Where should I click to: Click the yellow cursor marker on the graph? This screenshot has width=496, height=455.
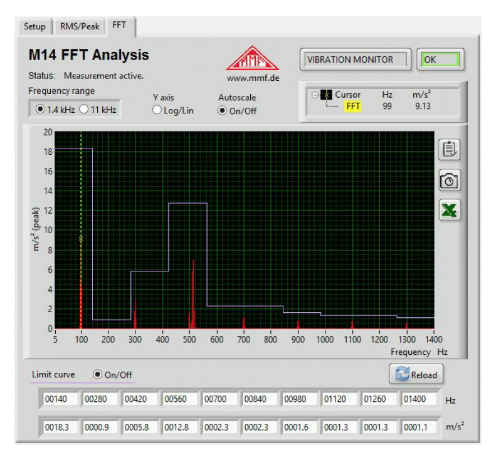point(81,239)
